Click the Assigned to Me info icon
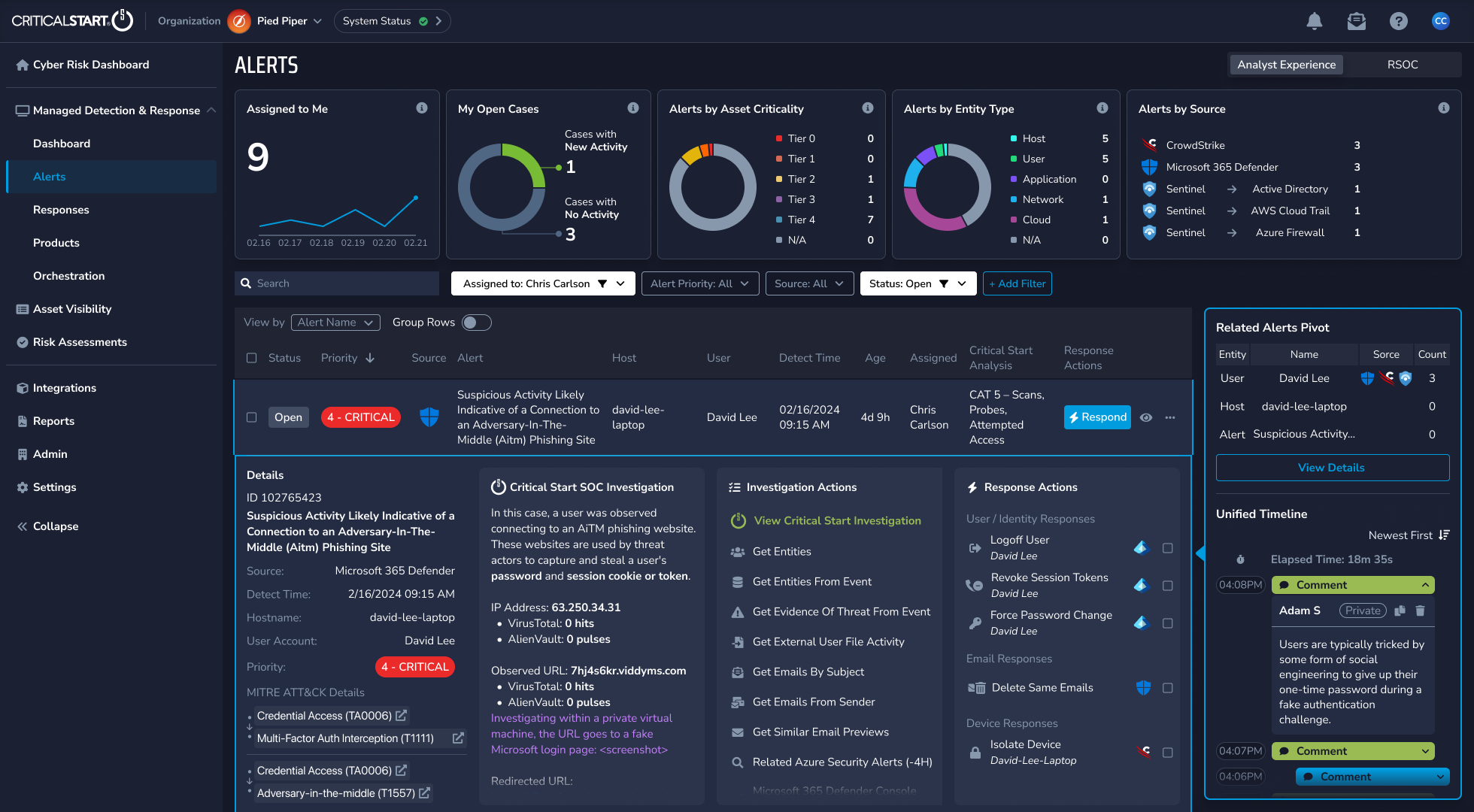1474x812 pixels. pyautogui.click(x=422, y=108)
